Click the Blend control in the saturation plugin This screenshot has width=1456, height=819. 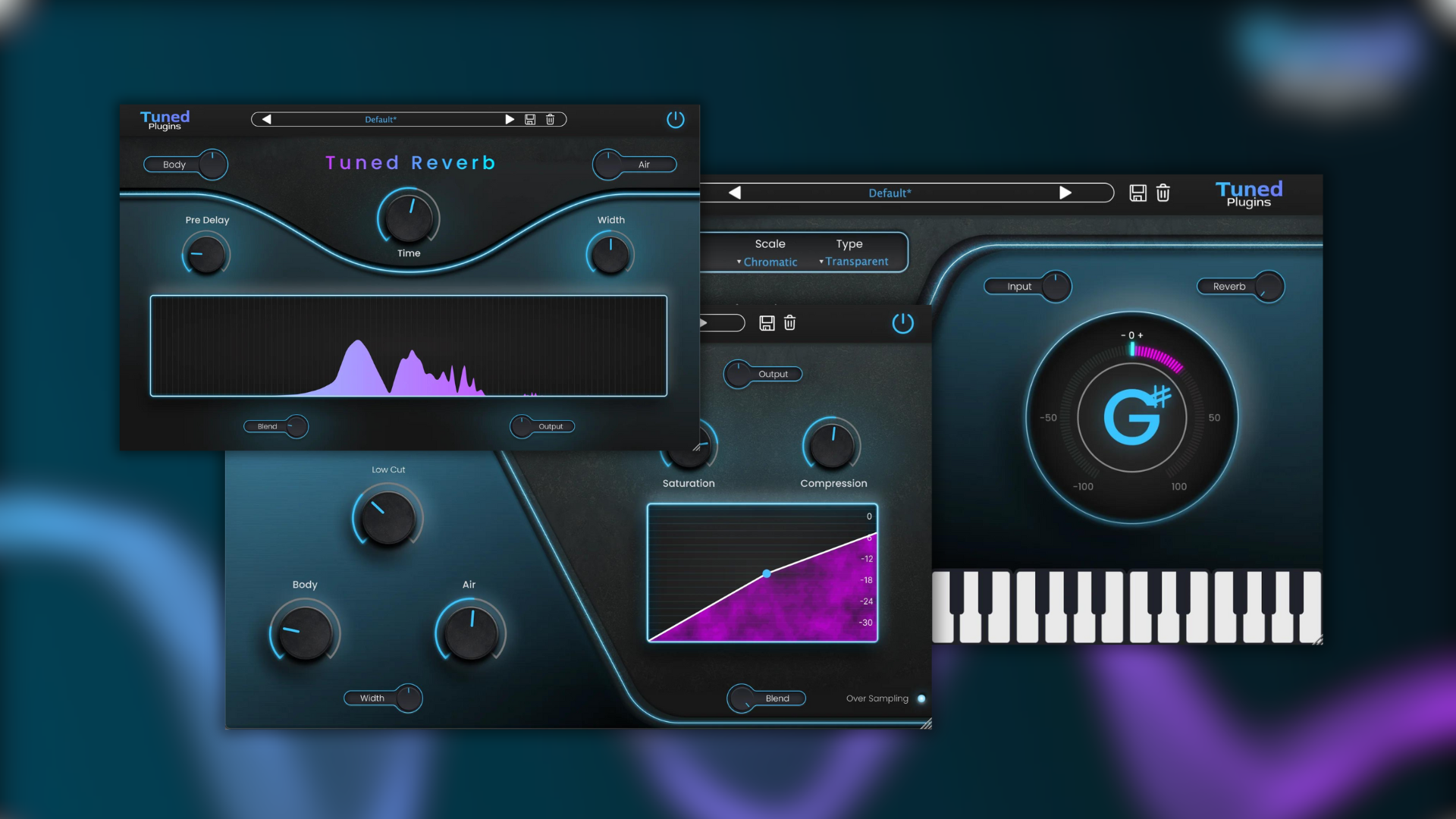click(x=766, y=698)
